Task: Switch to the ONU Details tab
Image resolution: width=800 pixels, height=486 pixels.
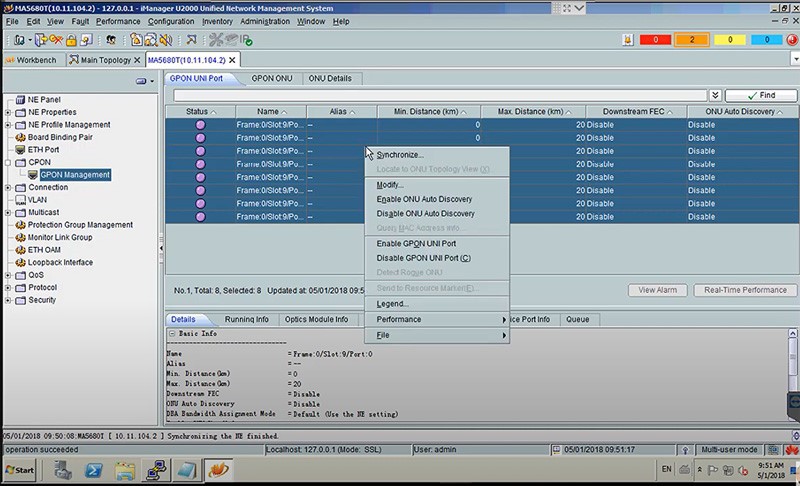Action: tap(330, 79)
